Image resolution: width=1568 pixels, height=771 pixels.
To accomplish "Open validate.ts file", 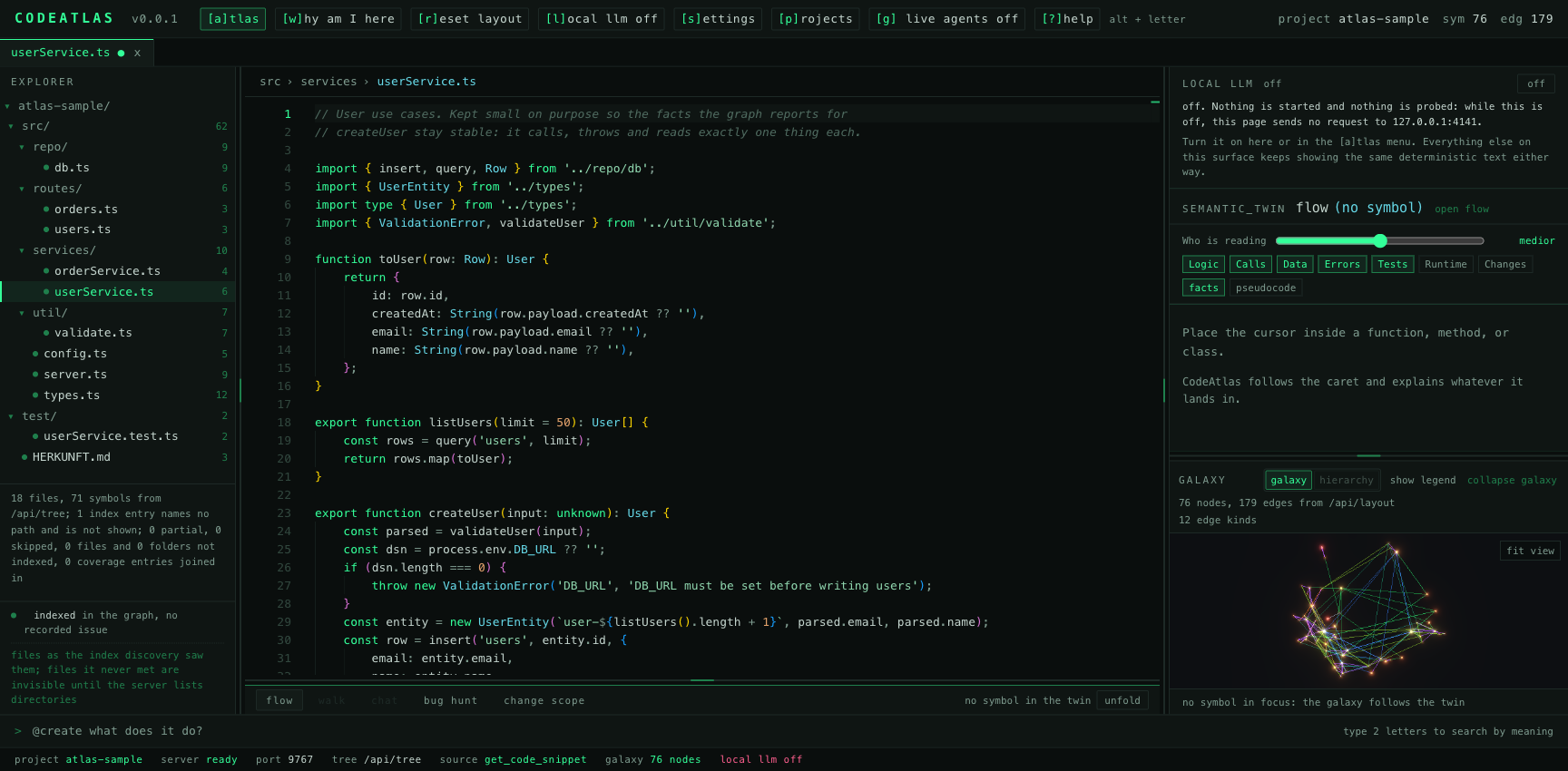I will 118,333.
